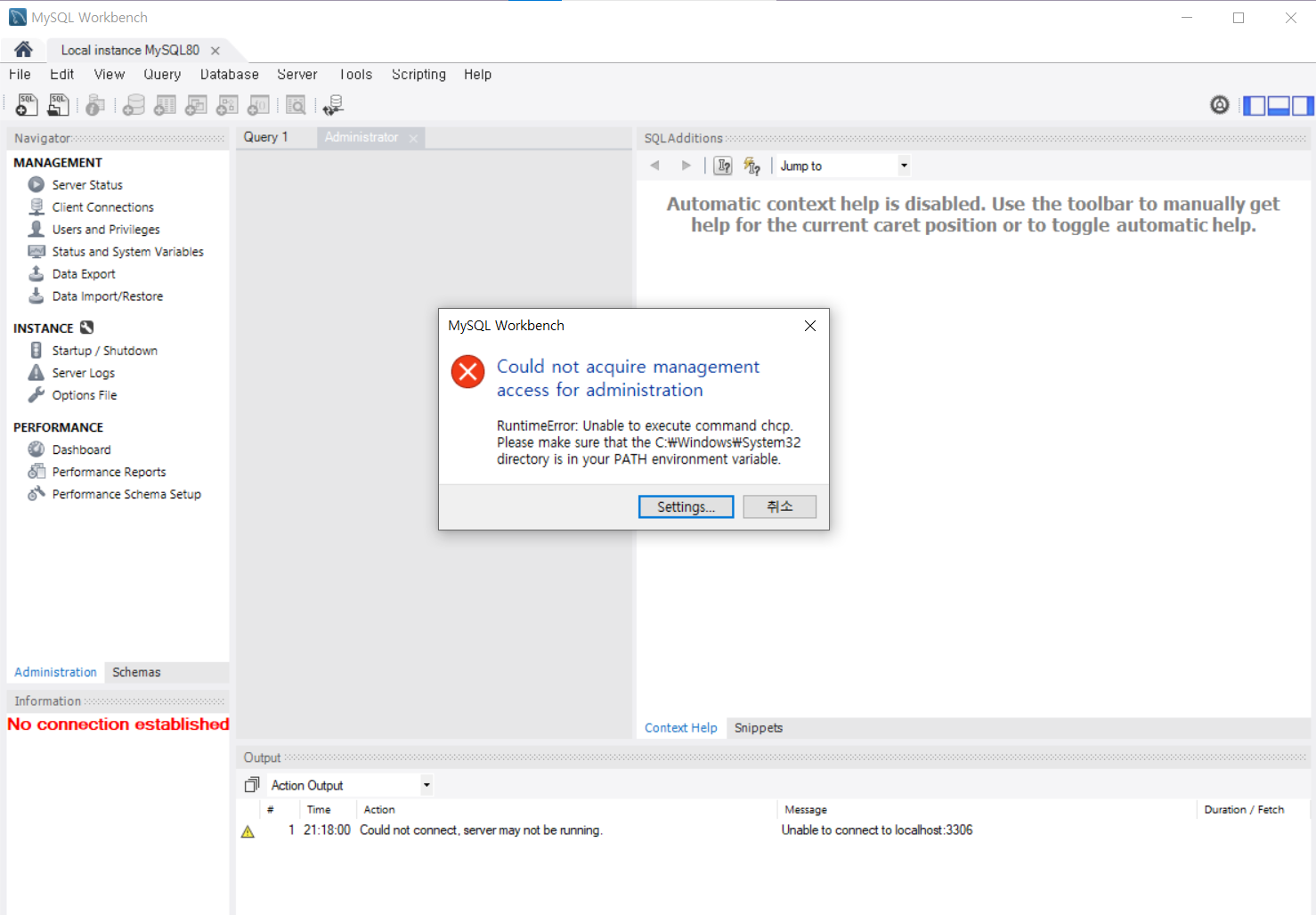Open Users and Privileges

(x=106, y=230)
